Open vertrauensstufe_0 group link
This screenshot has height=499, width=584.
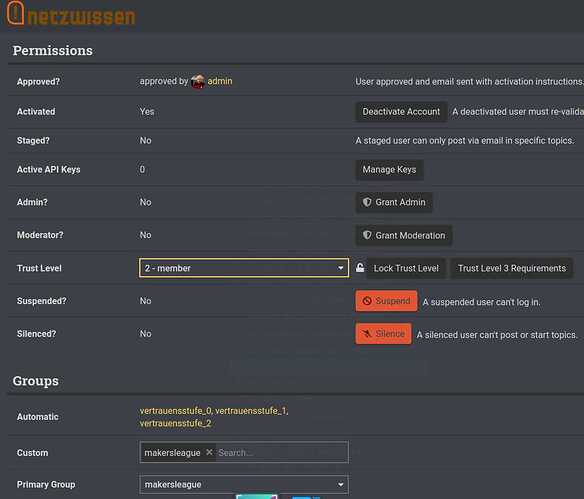click(x=175, y=411)
